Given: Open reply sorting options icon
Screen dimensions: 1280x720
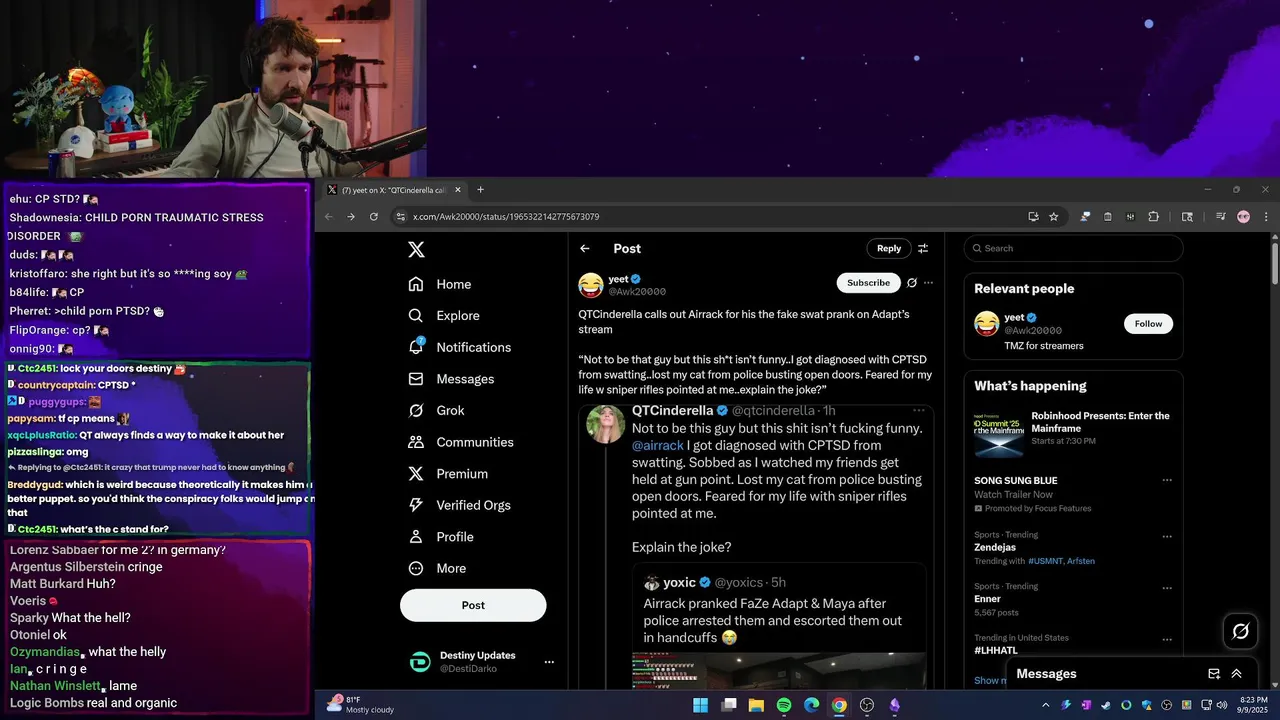Looking at the screenshot, I should 923,249.
